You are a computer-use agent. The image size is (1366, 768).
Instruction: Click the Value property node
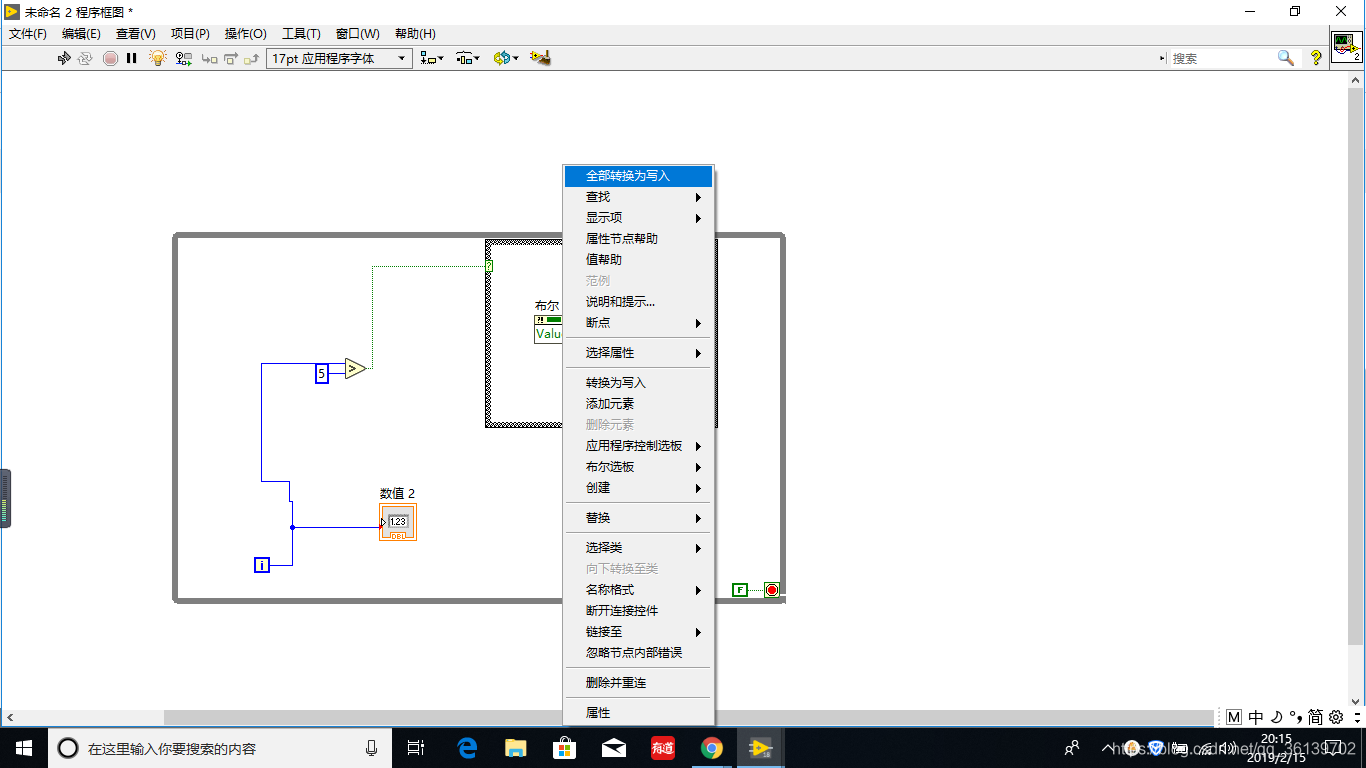[549, 328]
